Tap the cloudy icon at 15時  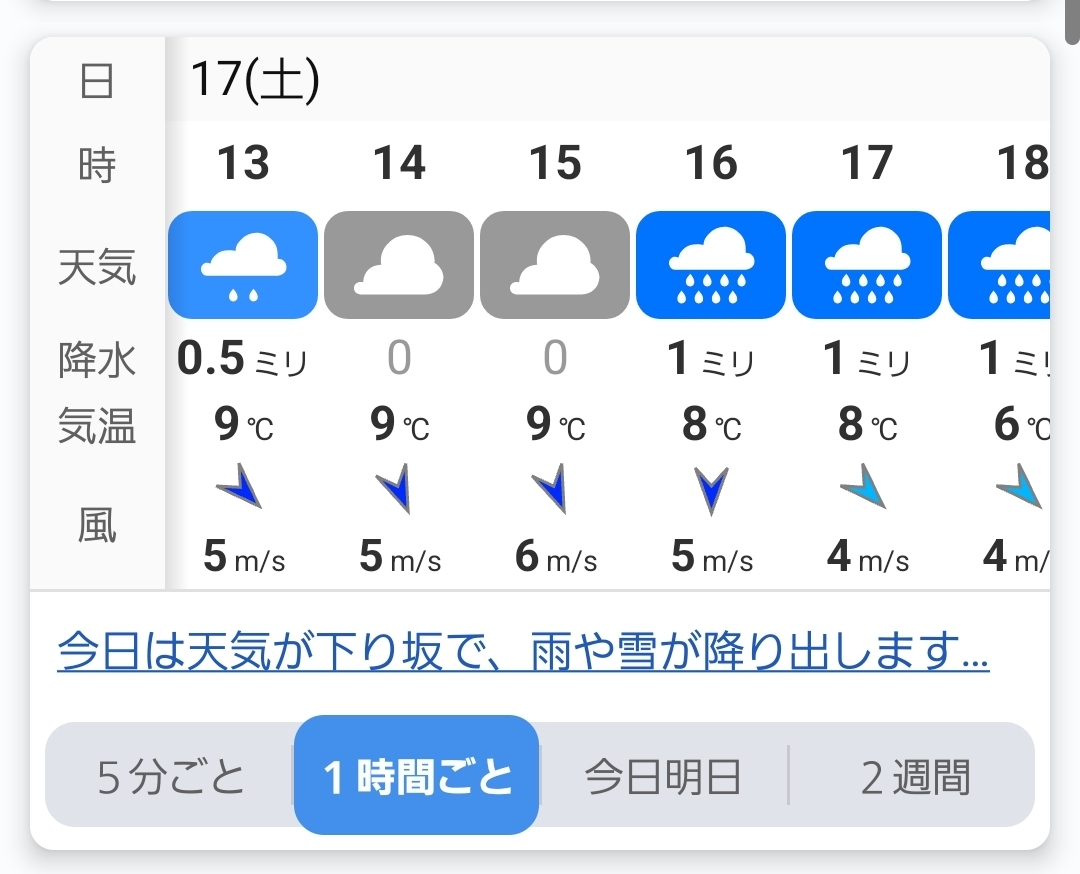pyautogui.click(x=555, y=265)
